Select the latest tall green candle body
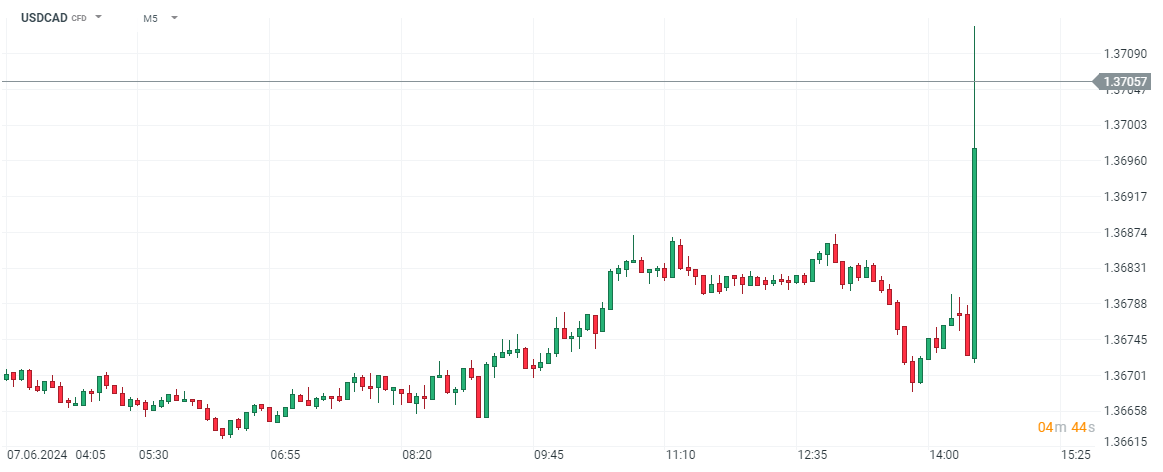 click(x=974, y=250)
